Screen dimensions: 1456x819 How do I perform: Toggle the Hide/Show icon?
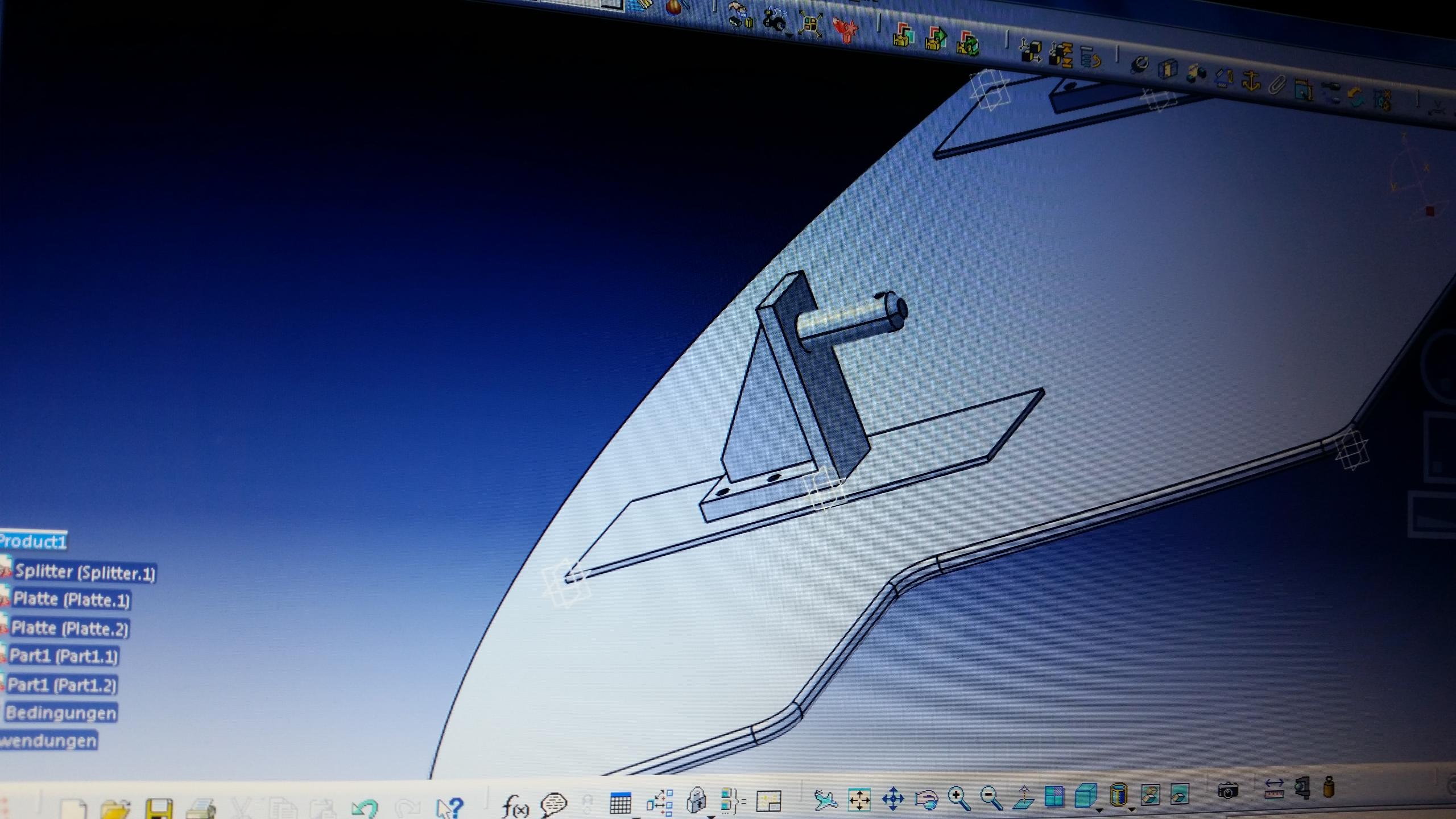click(1150, 794)
